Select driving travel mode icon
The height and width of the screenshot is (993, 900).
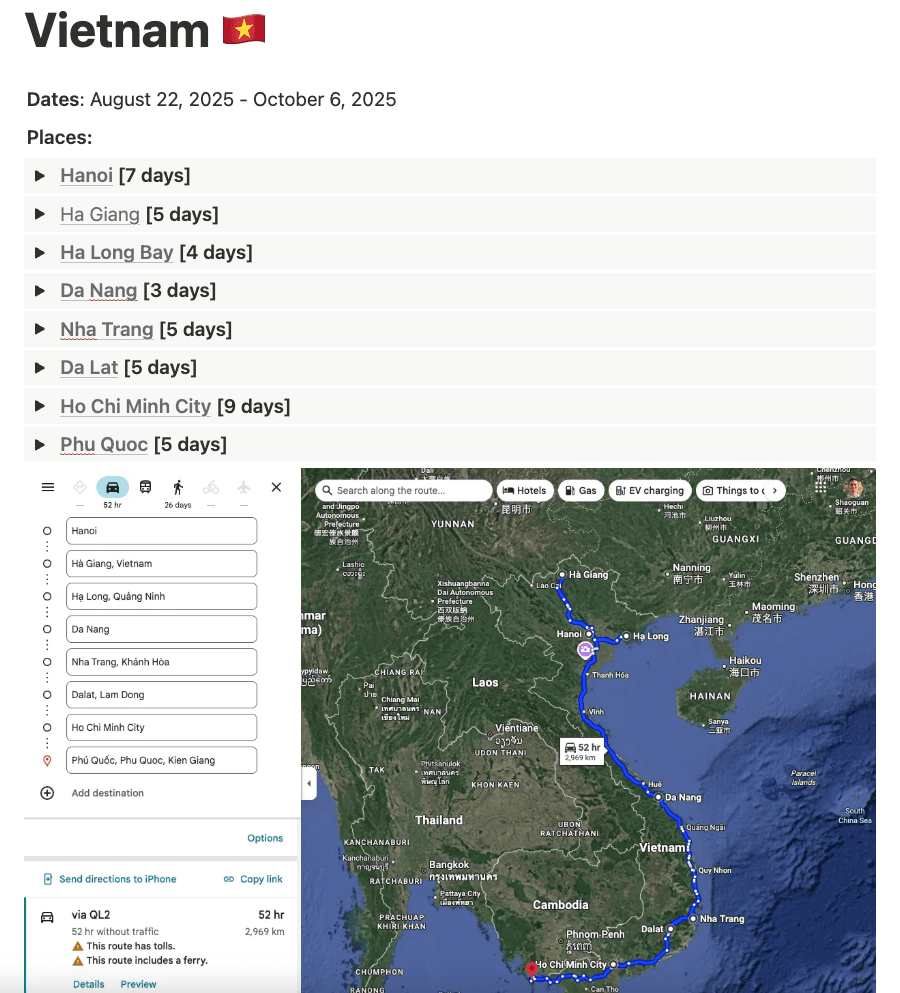tap(113, 487)
